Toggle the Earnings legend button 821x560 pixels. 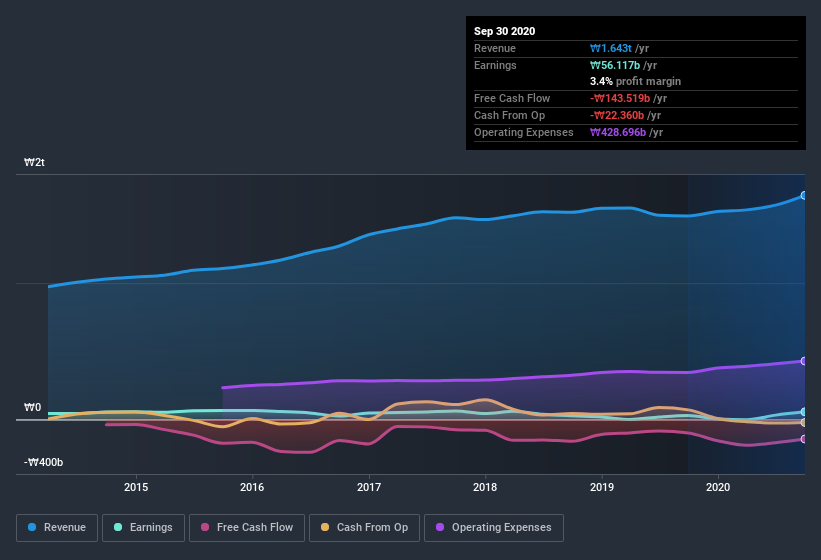coord(143,528)
